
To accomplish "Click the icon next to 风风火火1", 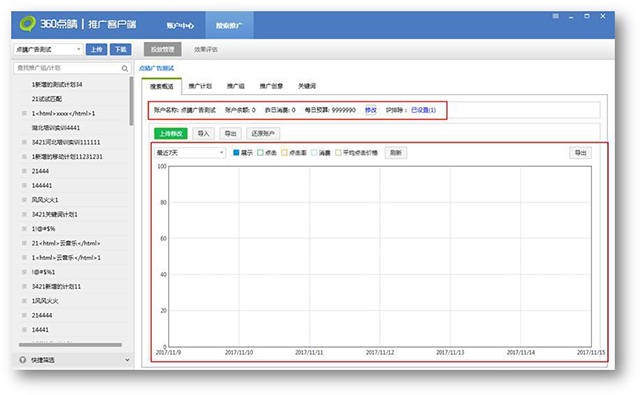I will coord(24,200).
